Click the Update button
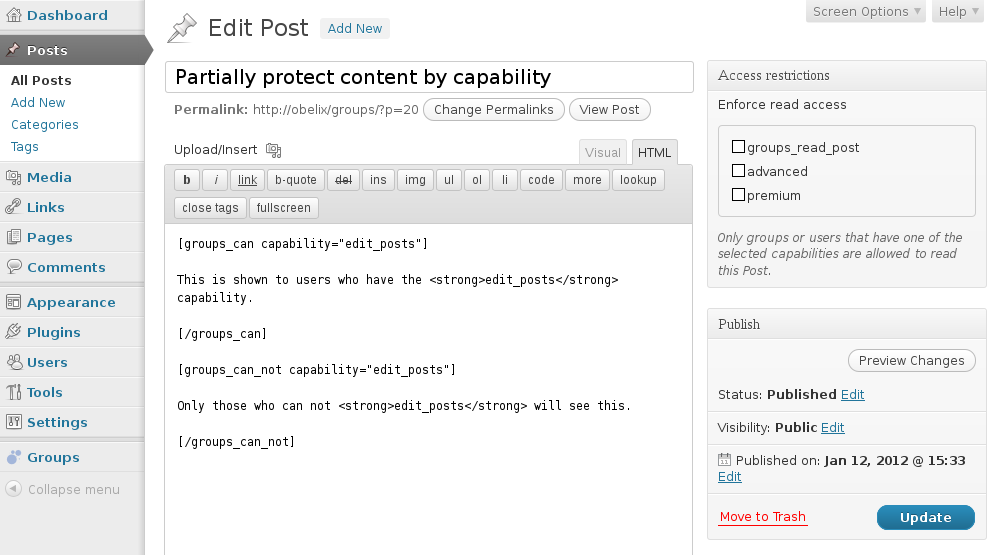 [x=925, y=517]
